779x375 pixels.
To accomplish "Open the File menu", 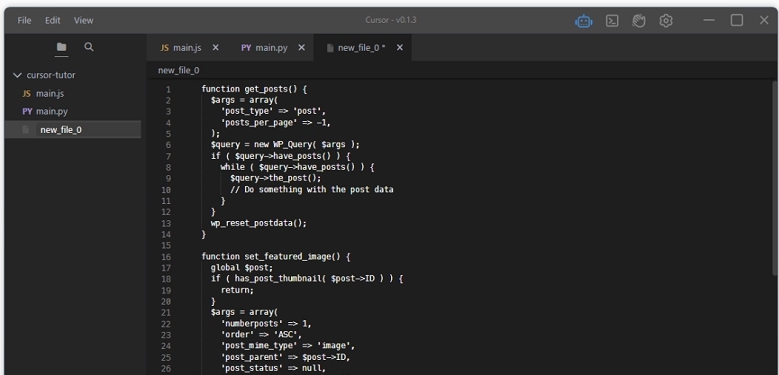I will point(24,20).
